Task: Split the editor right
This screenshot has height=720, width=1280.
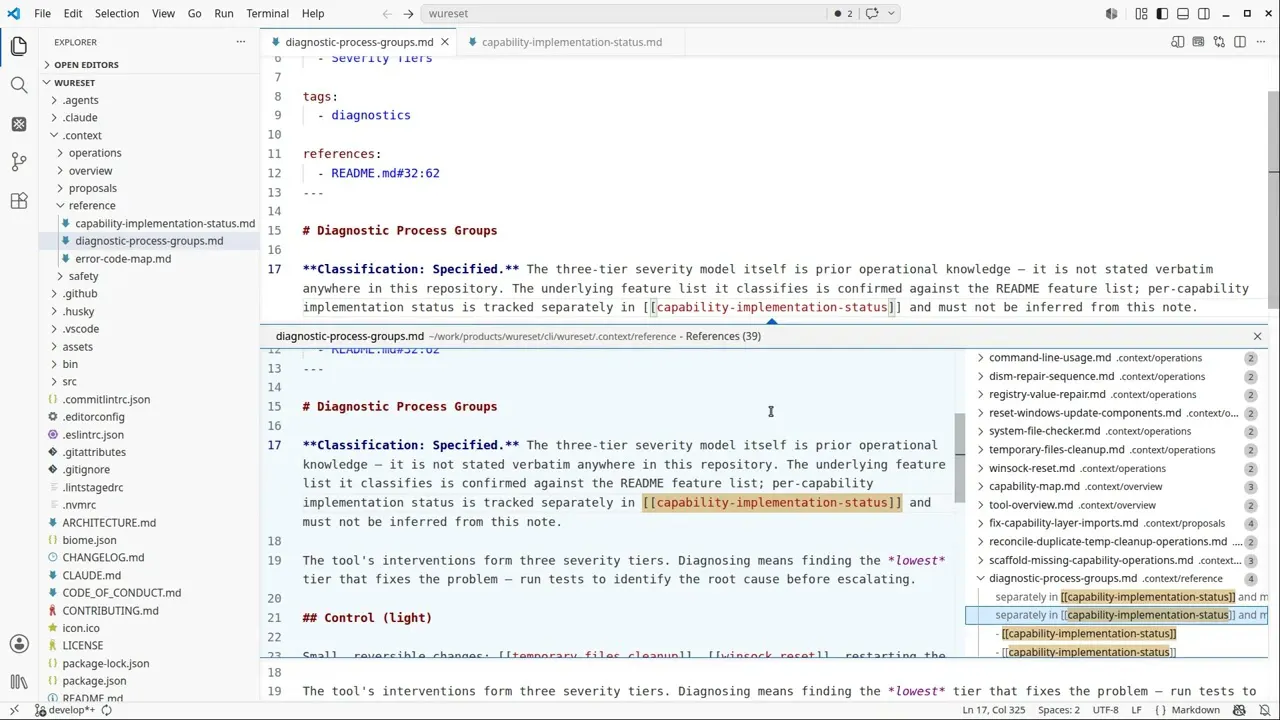Action: pos(1240,42)
